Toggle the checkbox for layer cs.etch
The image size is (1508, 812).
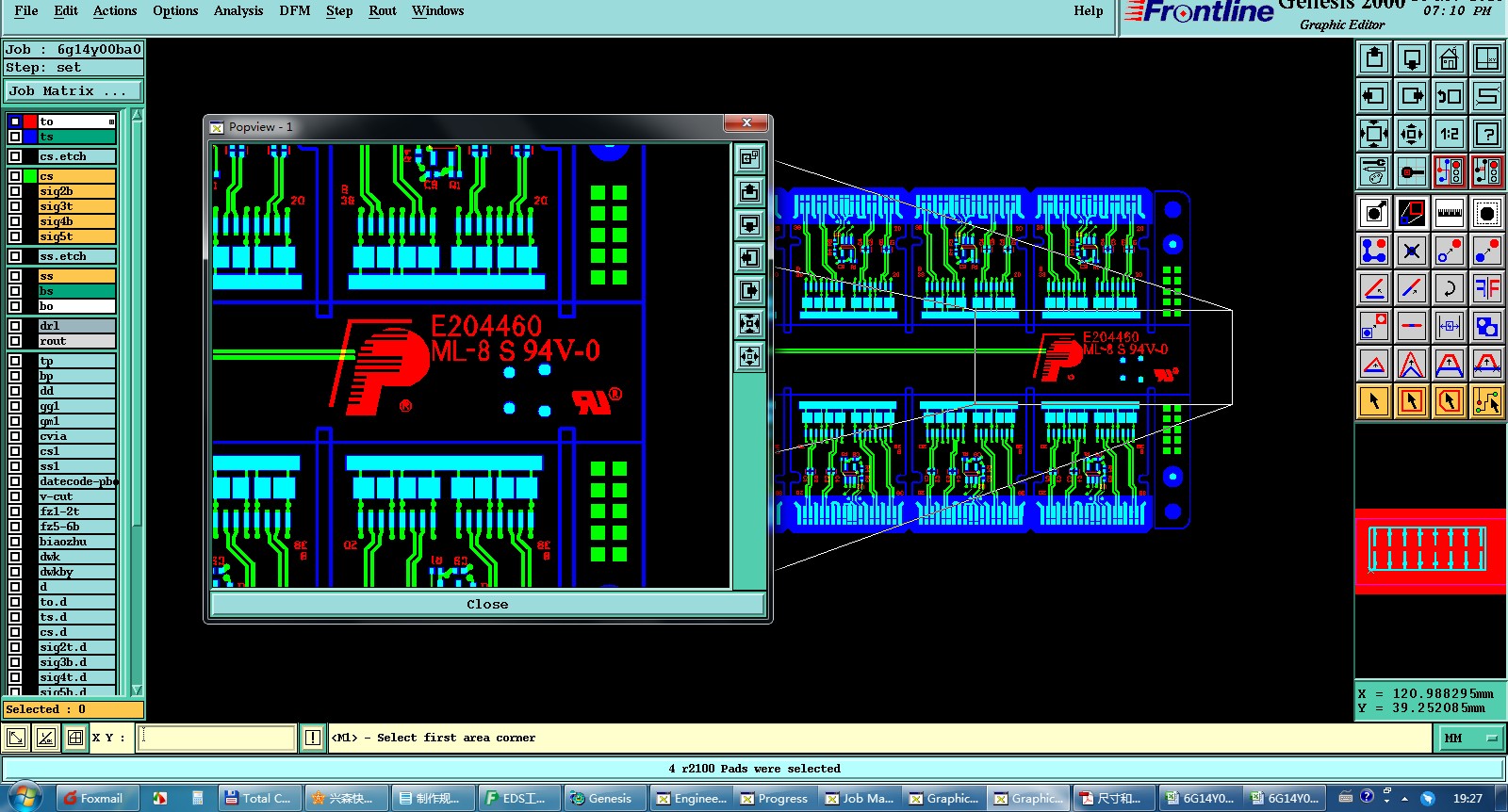[15, 156]
